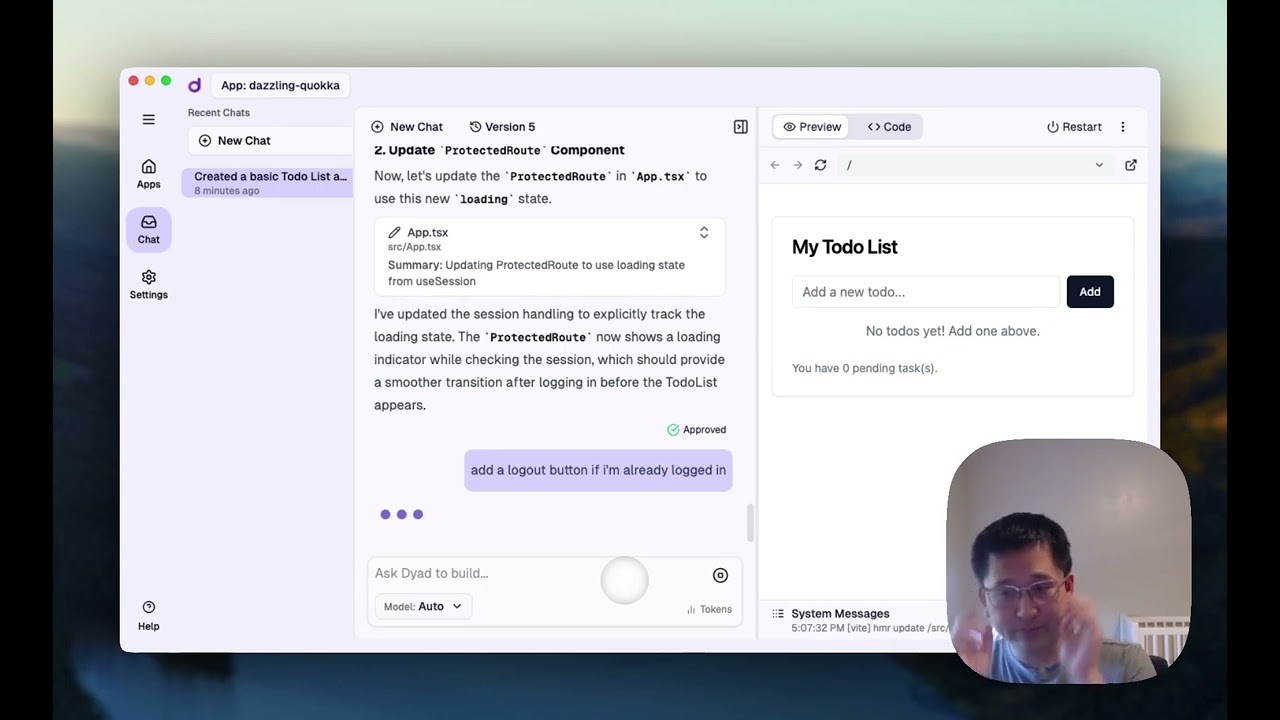Switch to the Code tab
This screenshot has height=720, width=1280.
(889, 127)
